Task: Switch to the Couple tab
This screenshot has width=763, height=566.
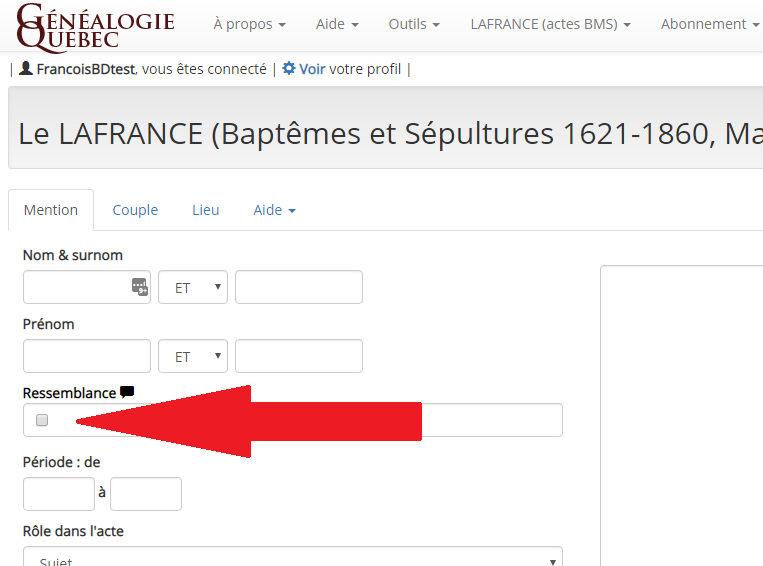Action: pyautogui.click(x=135, y=210)
